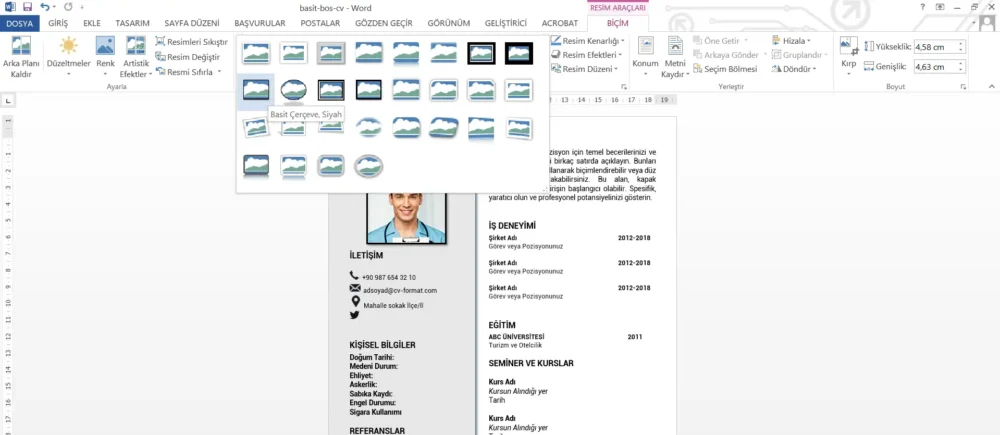1000x435 pixels.
Task: Switch to the POSTALAR tab
Action: [320, 23]
